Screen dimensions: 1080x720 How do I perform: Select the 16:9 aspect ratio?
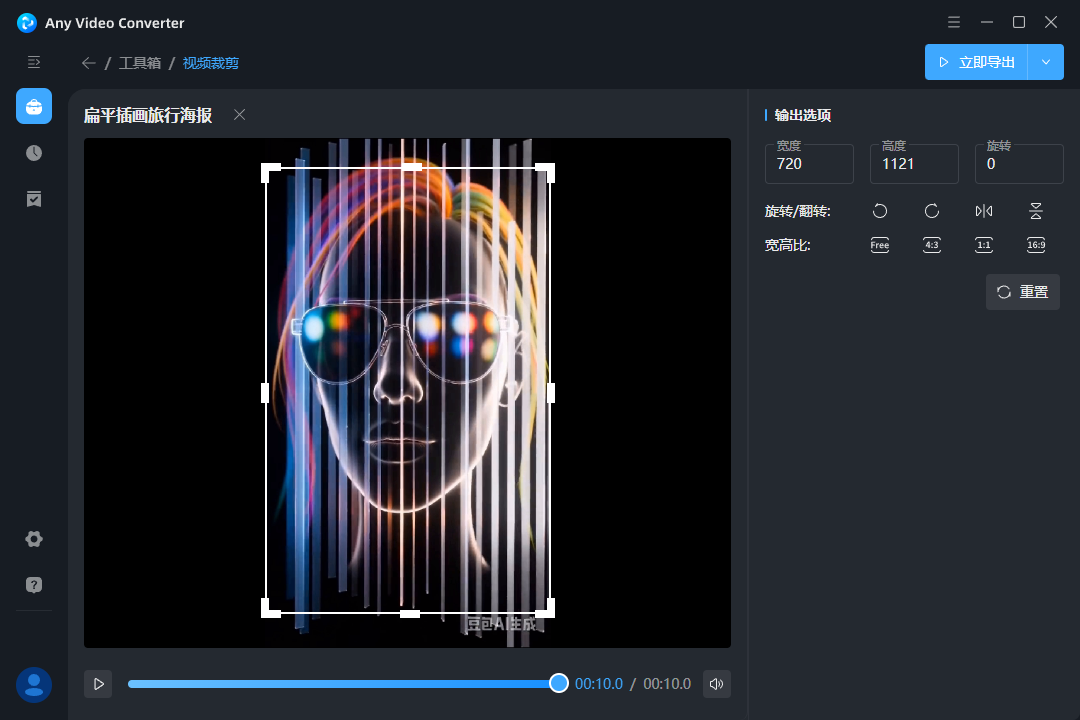click(1036, 245)
